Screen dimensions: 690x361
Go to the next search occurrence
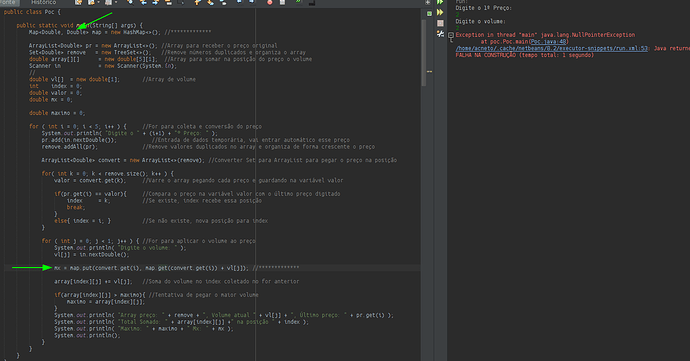coord(155,2)
